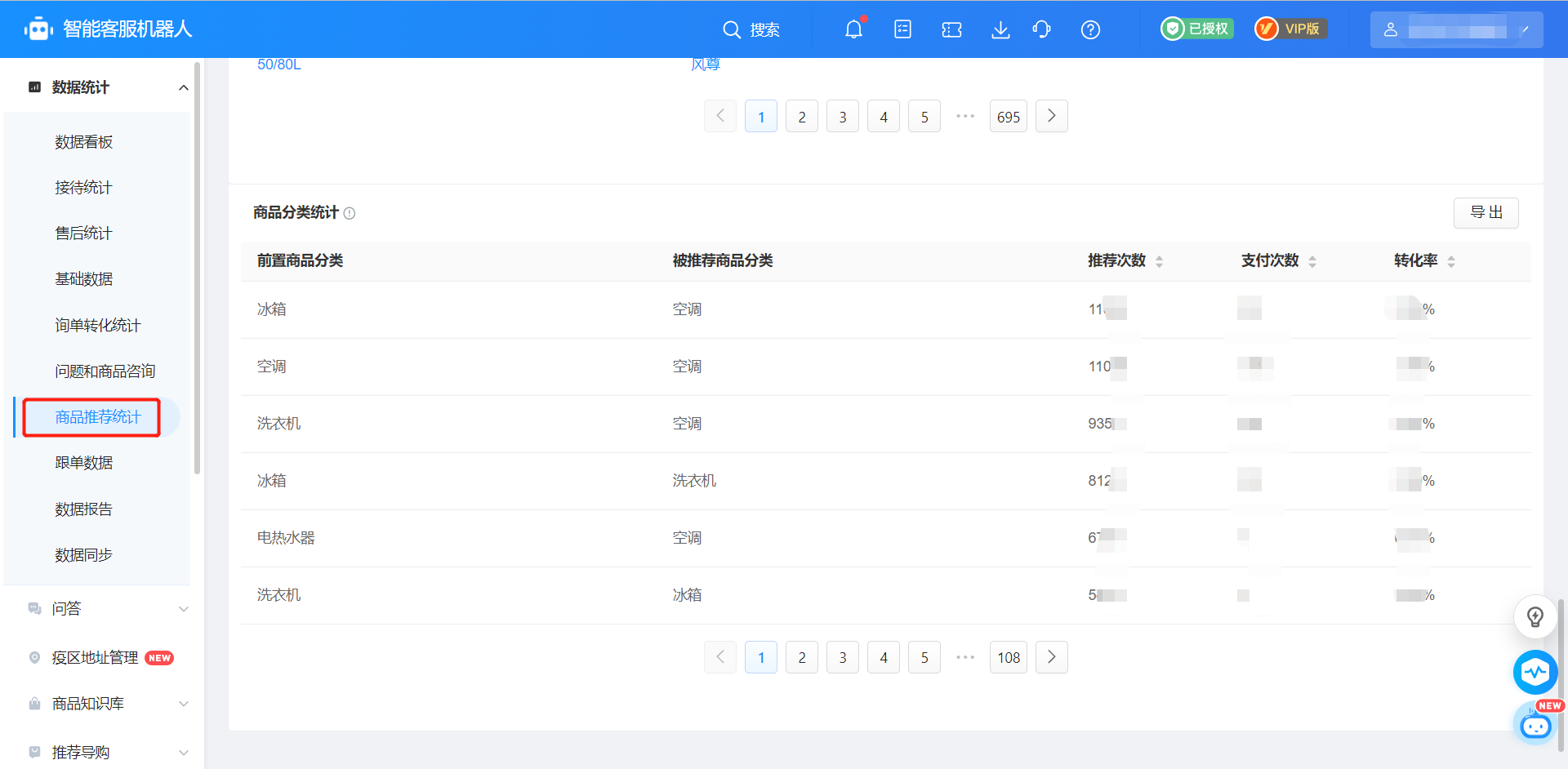
Task: Click the blue monitoring pulse floating button
Action: tap(1535, 673)
